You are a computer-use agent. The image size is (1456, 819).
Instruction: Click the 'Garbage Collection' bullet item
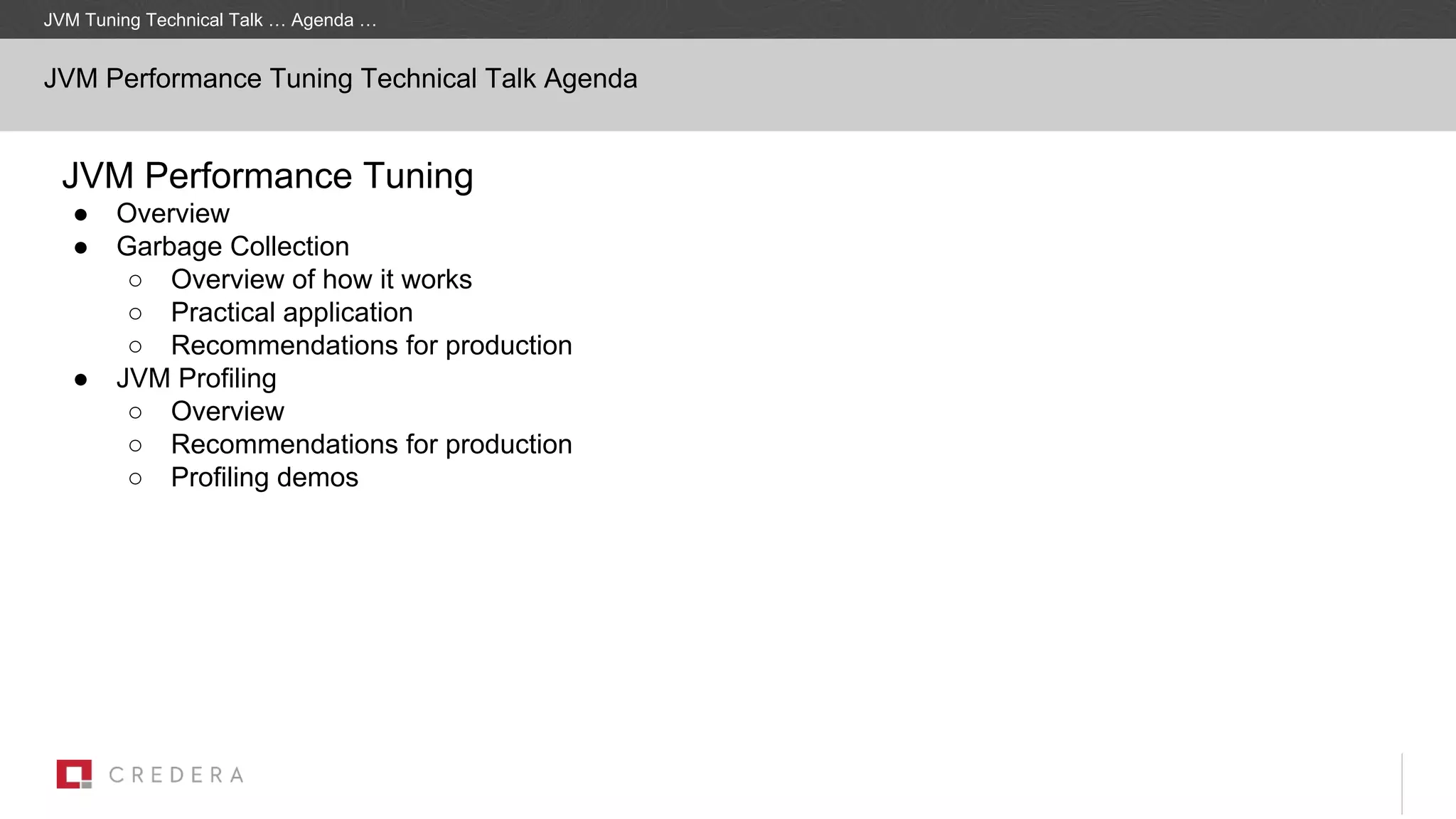coord(232,247)
